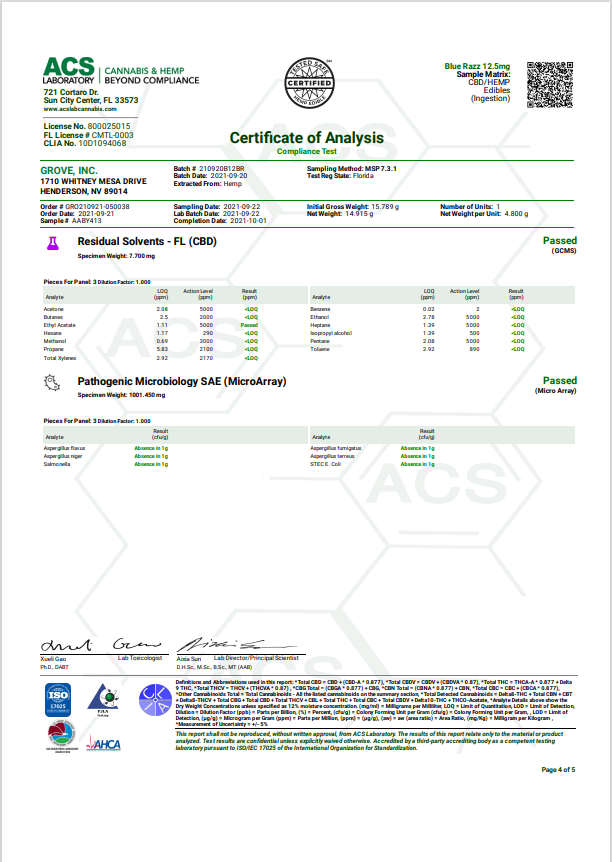Open the www.acslabcannabis.com website link
Image resolution: width=612 pixels, height=862 pixels.
(80, 109)
